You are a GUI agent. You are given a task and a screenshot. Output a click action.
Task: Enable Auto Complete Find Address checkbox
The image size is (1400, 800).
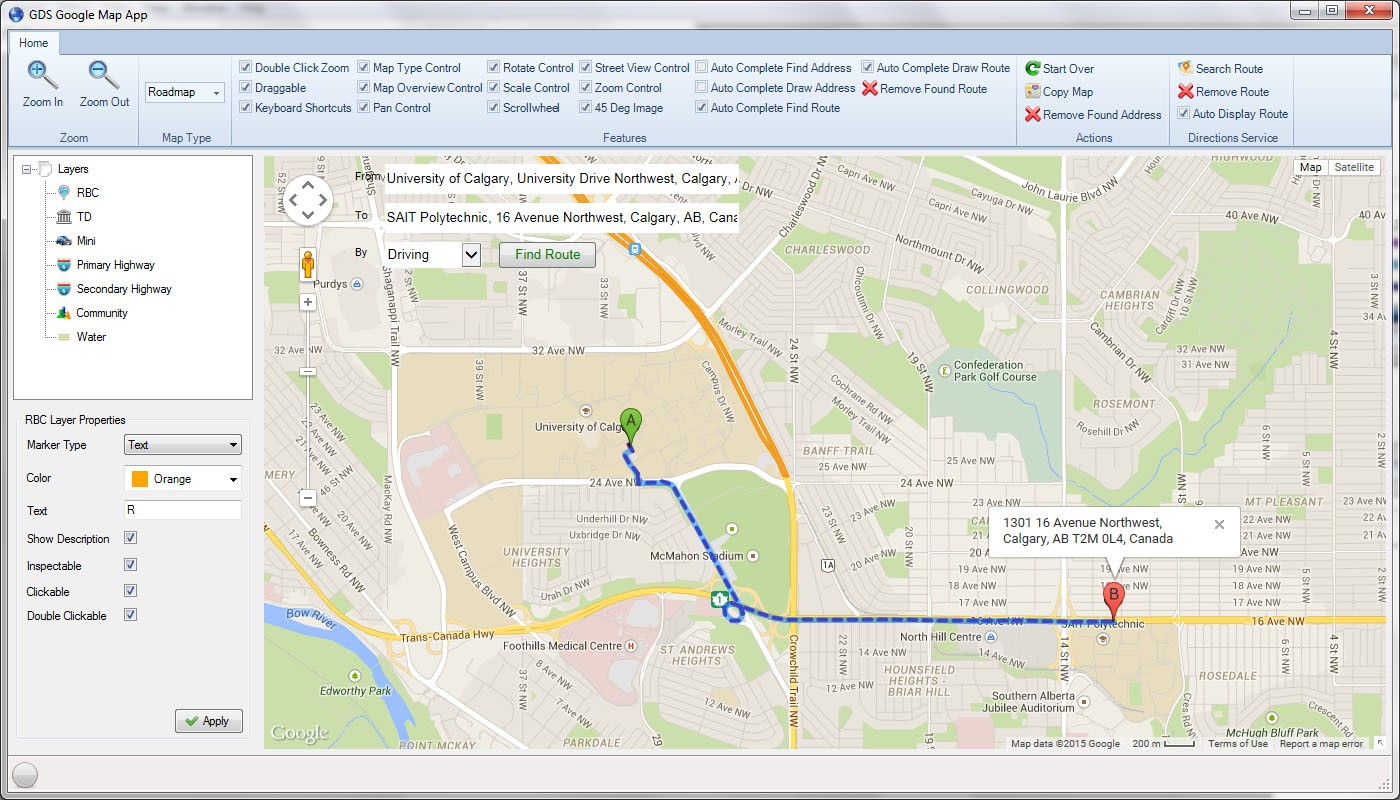pos(702,67)
